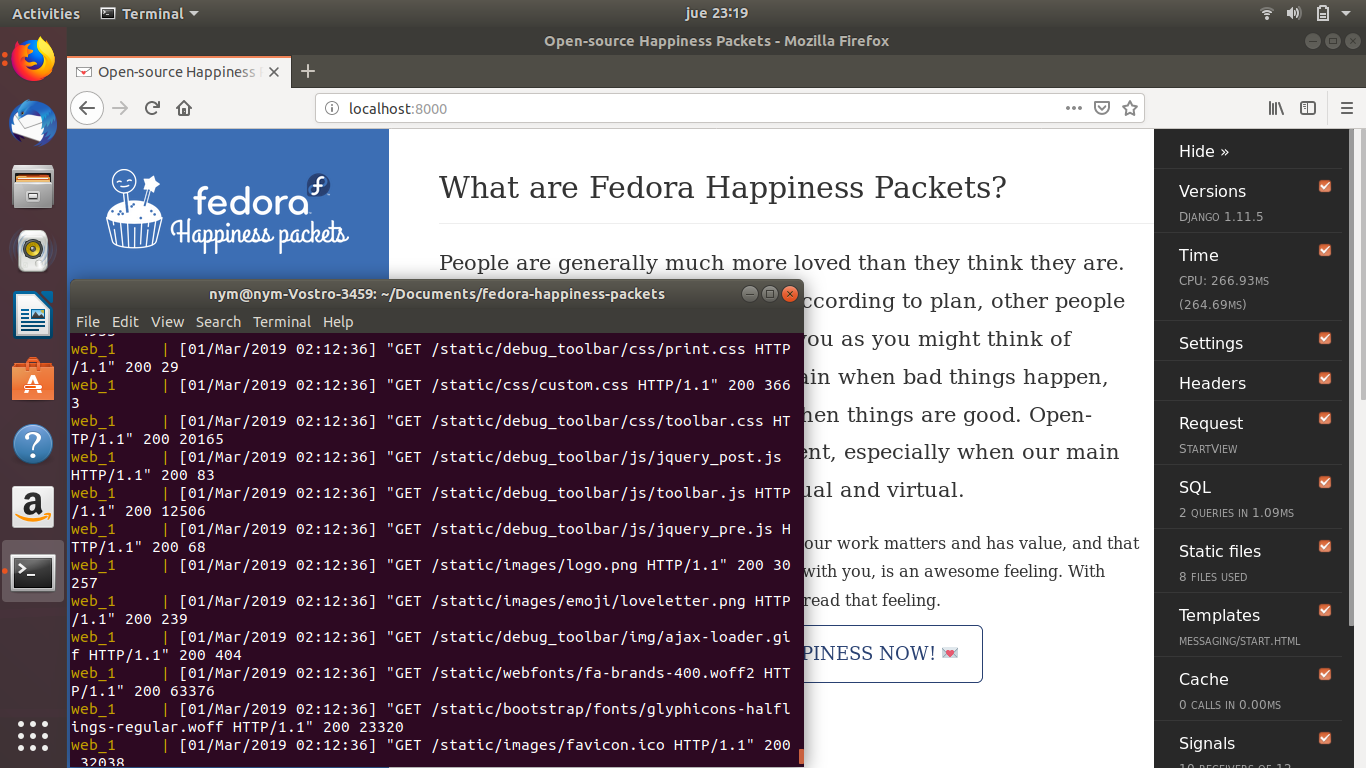Open the Help menu in Terminal window
Image resolution: width=1366 pixels, height=768 pixels.
pos(338,322)
